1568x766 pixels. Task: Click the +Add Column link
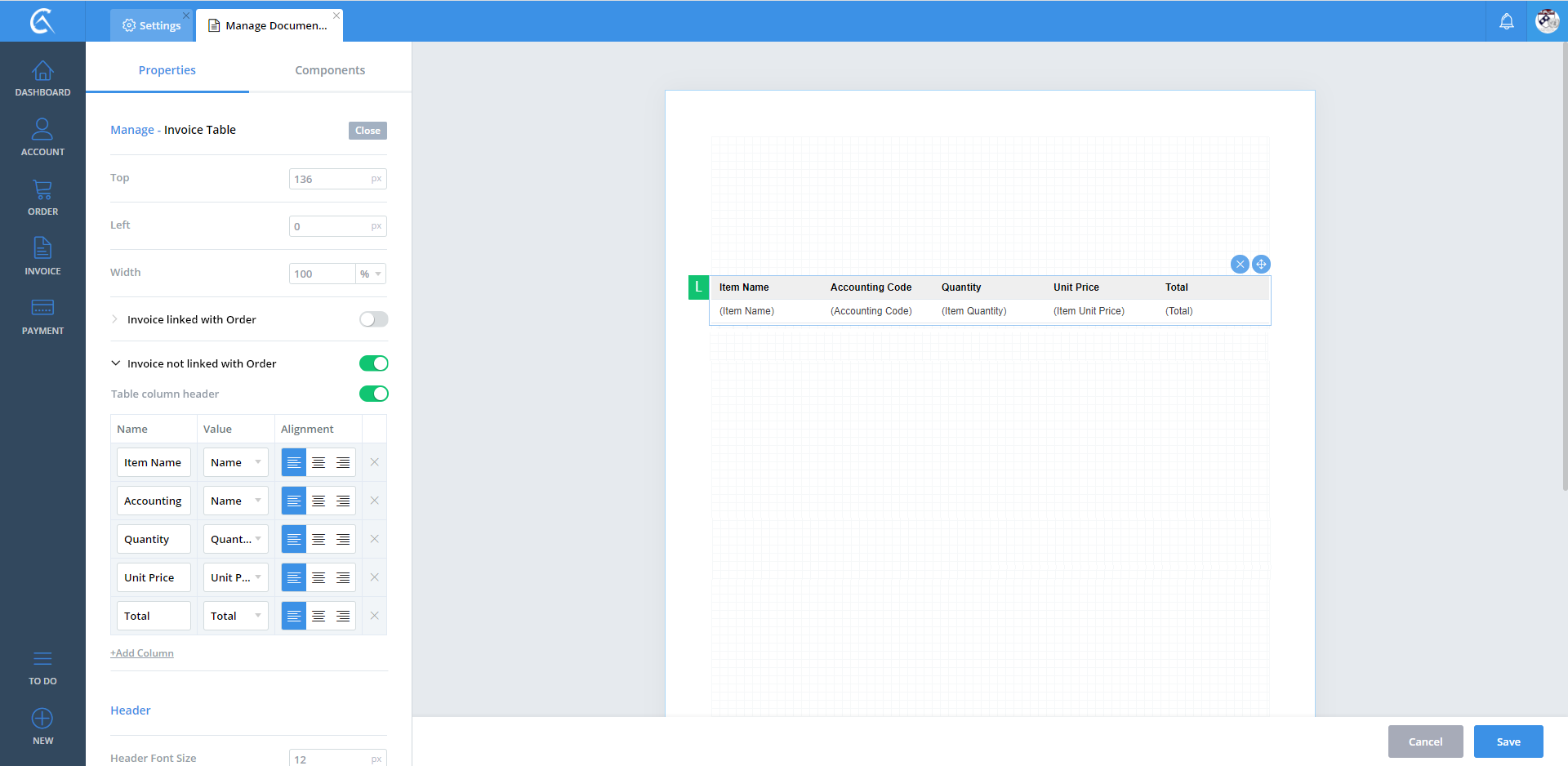(142, 653)
